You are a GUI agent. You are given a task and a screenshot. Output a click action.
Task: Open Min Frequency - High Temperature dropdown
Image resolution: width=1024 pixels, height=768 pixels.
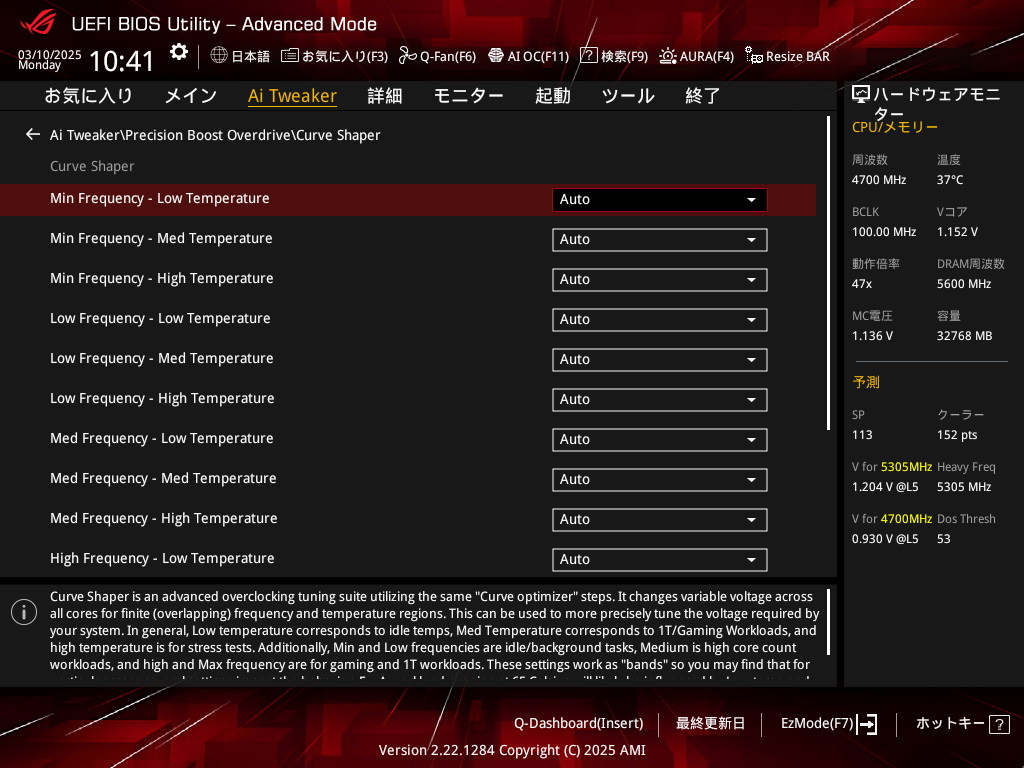(x=660, y=280)
